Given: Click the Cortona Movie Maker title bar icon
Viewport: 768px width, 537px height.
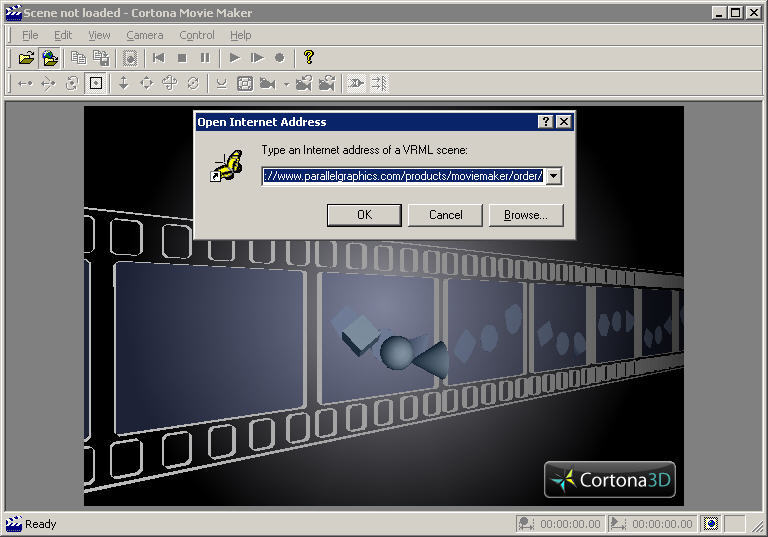Looking at the screenshot, I should click(13, 13).
